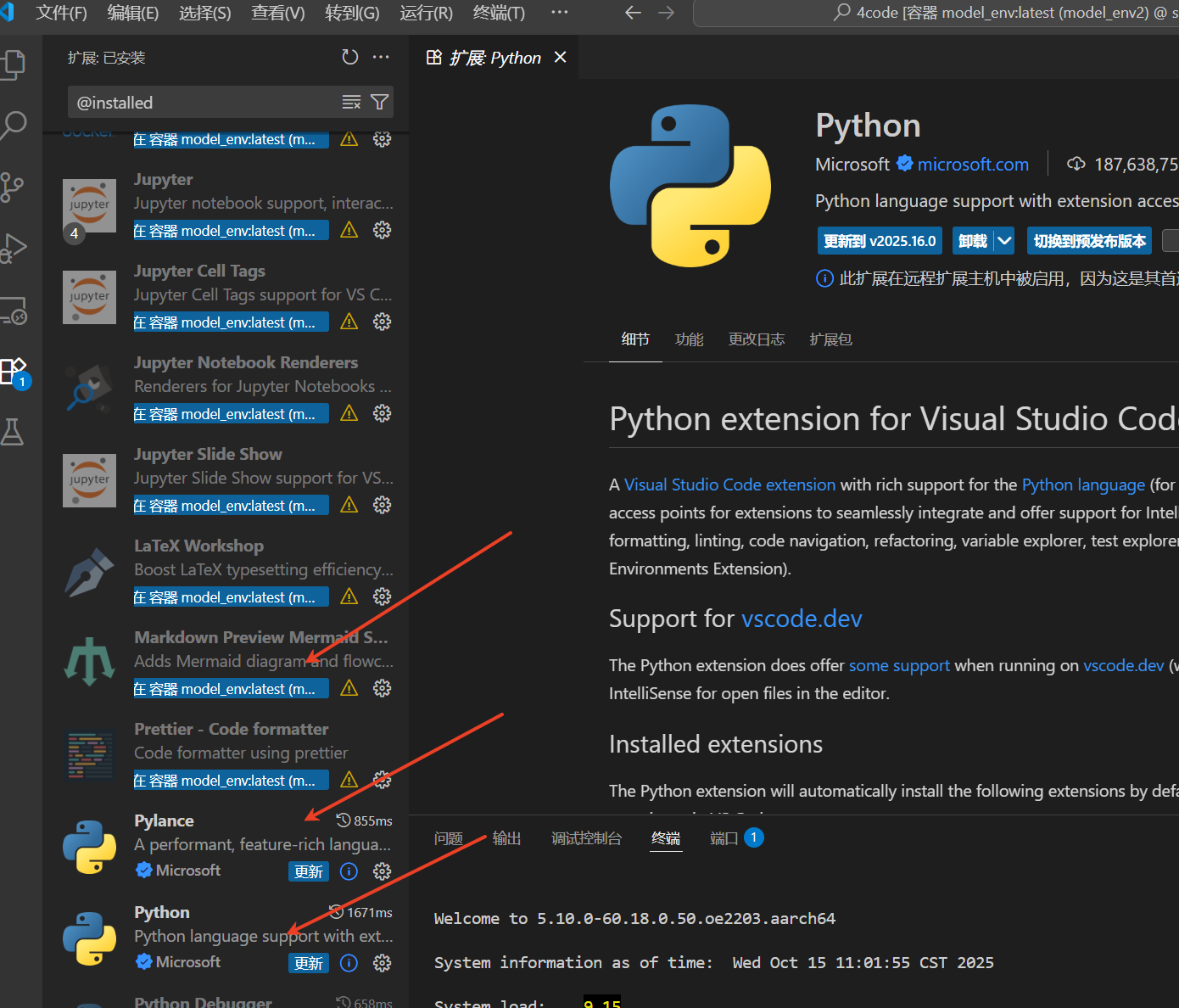Close the 扩展: Python editor tab
This screenshot has height=1008, width=1179.
coord(560,57)
